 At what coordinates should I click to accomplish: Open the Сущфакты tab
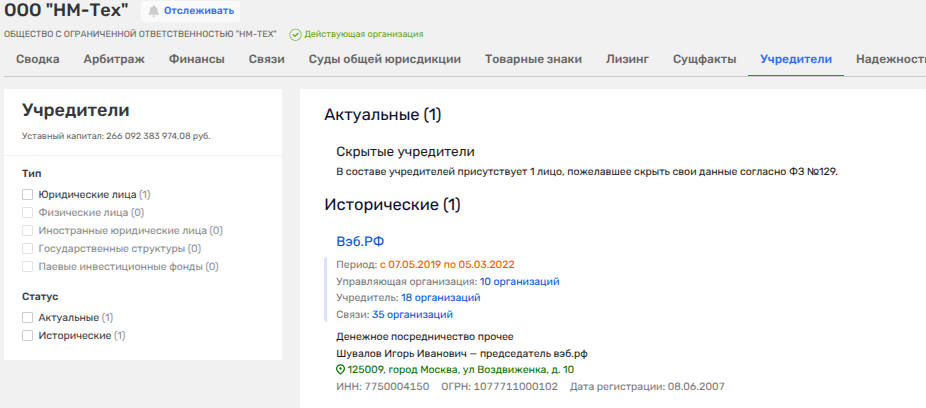(x=704, y=60)
